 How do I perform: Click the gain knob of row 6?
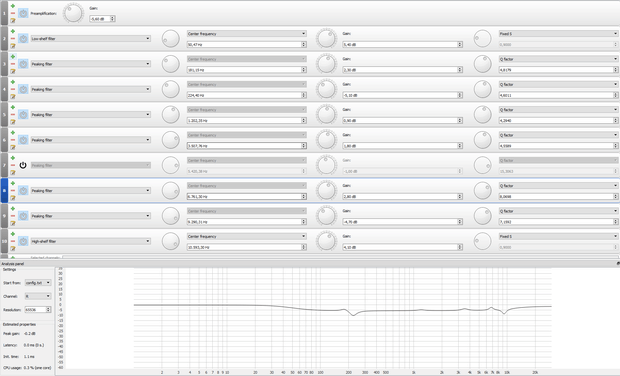click(326, 140)
